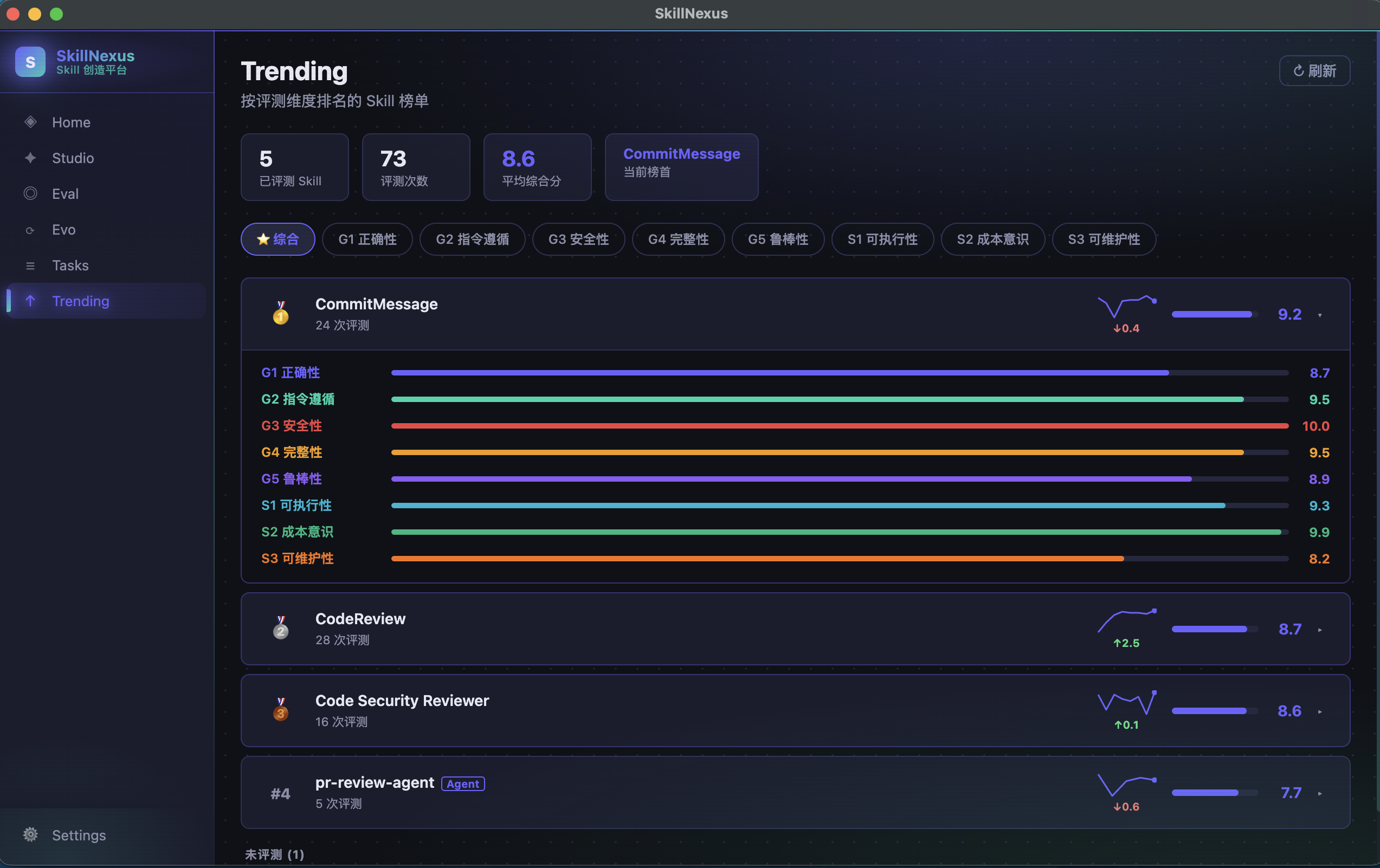Go to Trending in sidebar
The image size is (1380, 868).
coord(80,301)
